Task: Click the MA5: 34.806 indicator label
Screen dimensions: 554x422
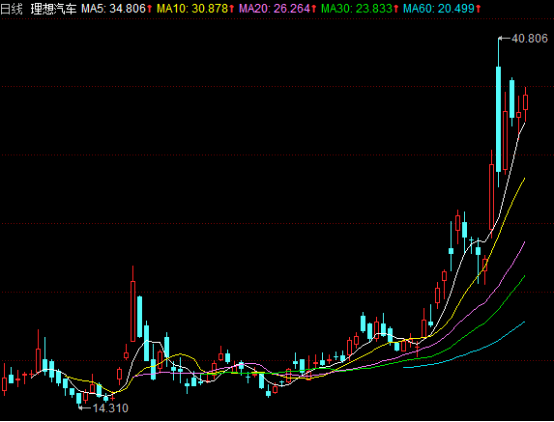Action: pos(113,8)
